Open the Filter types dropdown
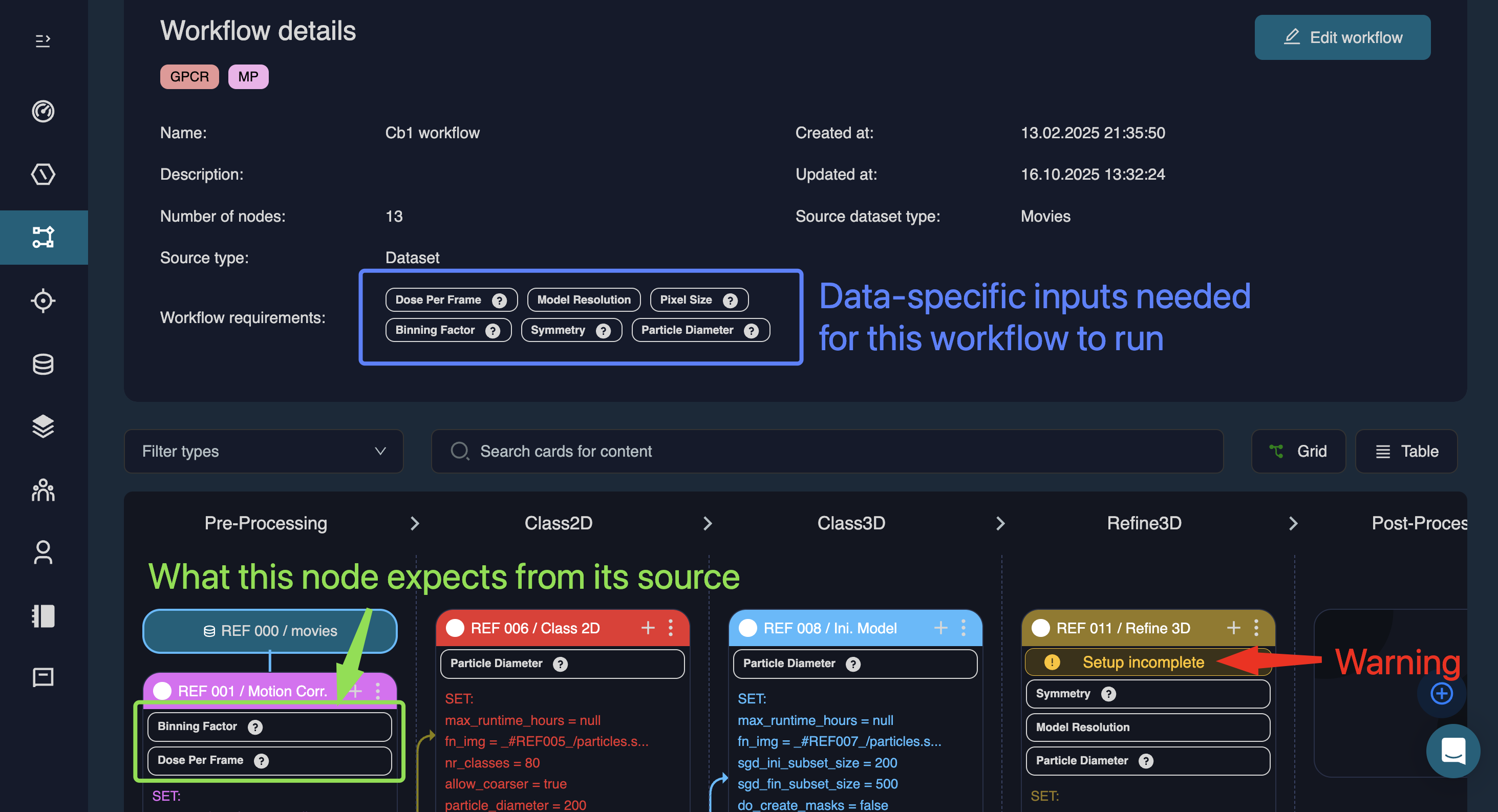Image resolution: width=1498 pixels, height=812 pixels. [264, 452]
